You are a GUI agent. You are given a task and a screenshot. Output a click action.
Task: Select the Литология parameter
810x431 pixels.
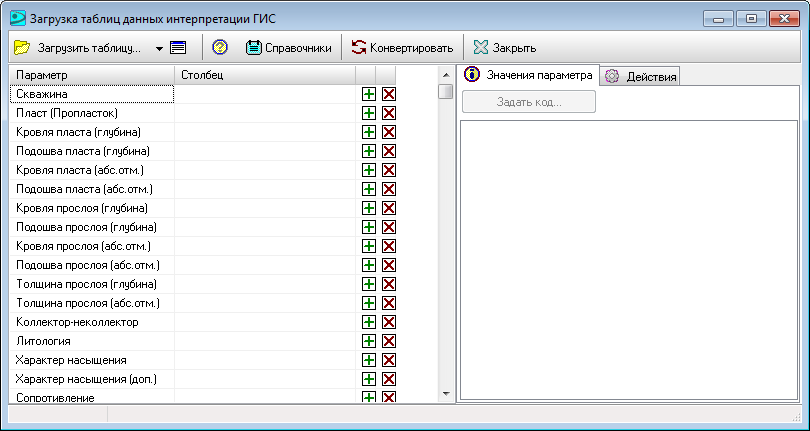92,341
